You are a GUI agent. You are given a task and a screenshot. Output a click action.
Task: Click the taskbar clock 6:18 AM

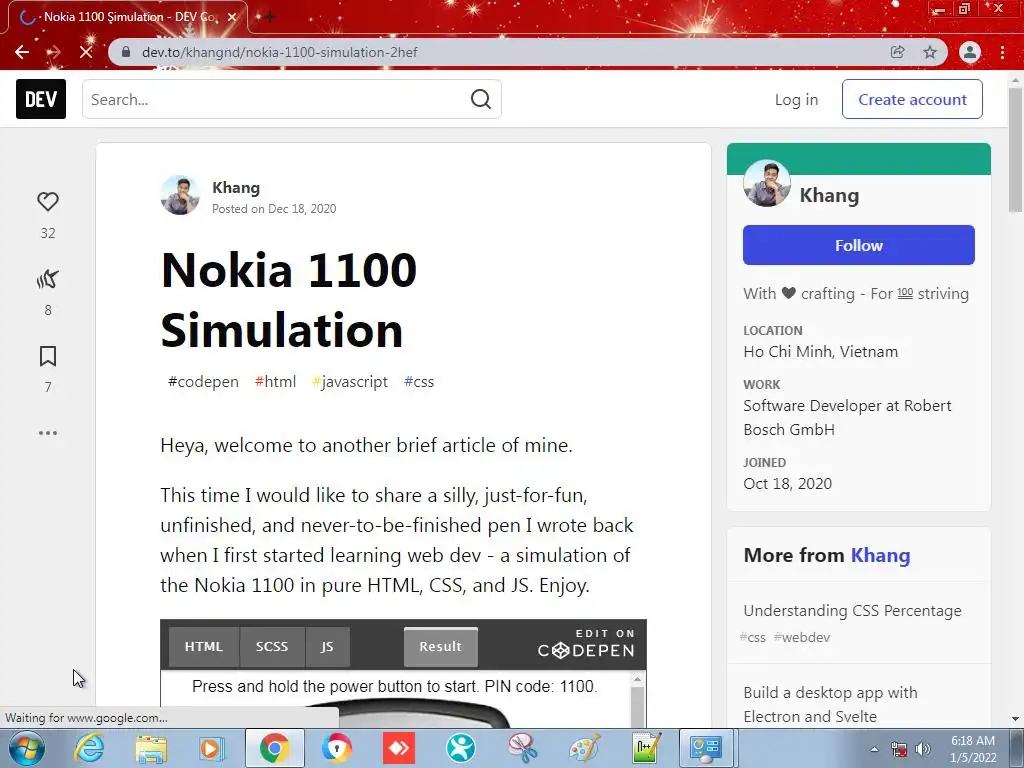[x=972, y=741]
